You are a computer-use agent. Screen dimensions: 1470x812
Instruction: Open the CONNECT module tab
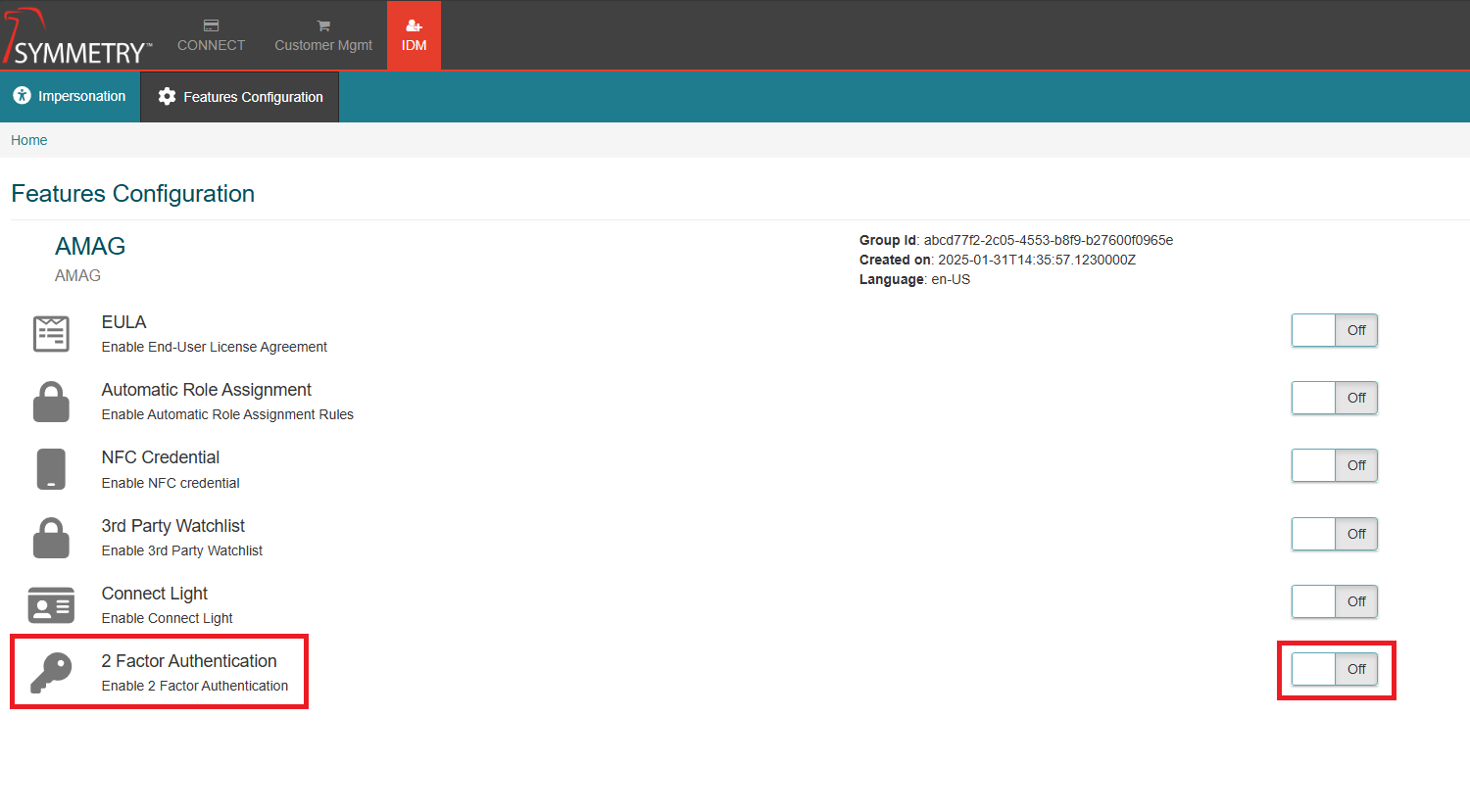(211, 35)
